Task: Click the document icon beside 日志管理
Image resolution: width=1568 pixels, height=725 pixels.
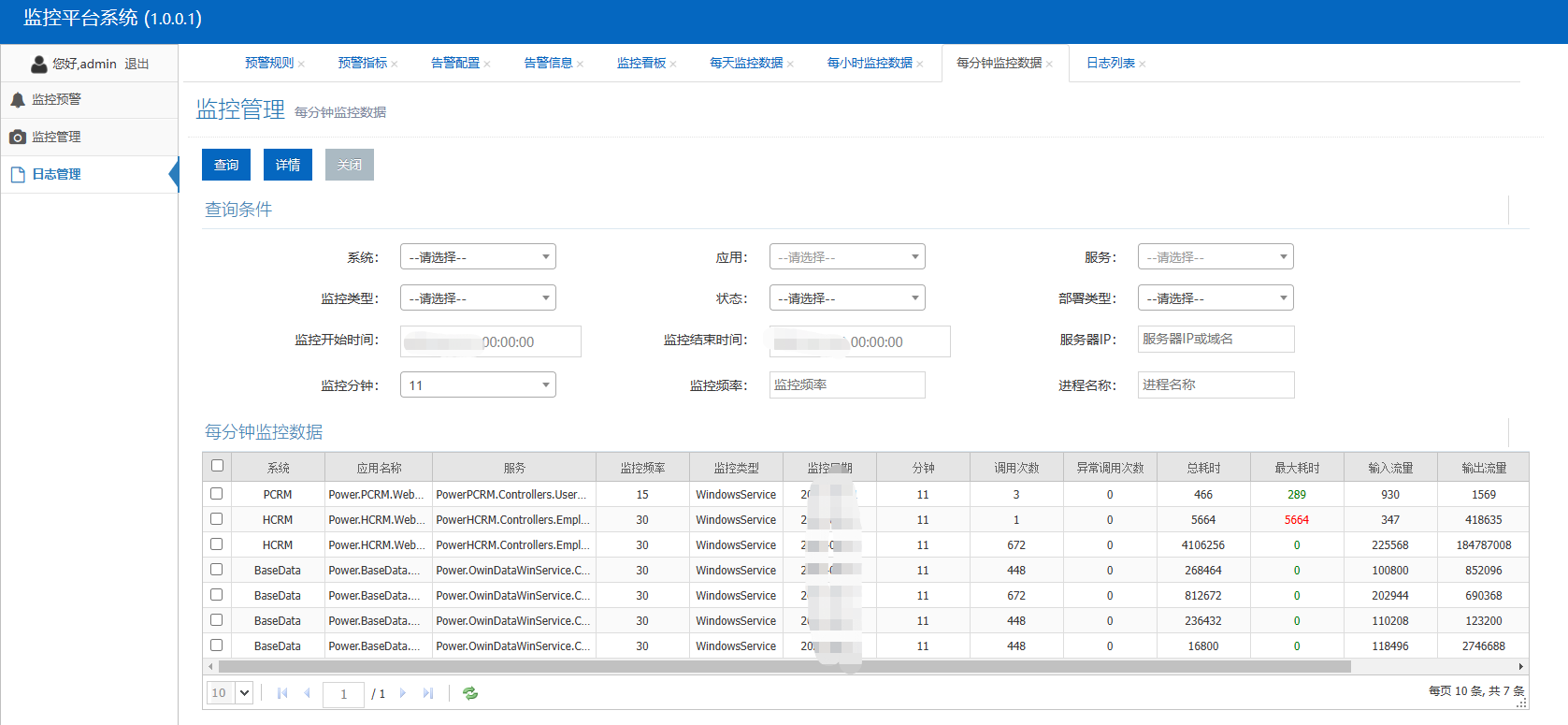Action: (x=18, y=175)
